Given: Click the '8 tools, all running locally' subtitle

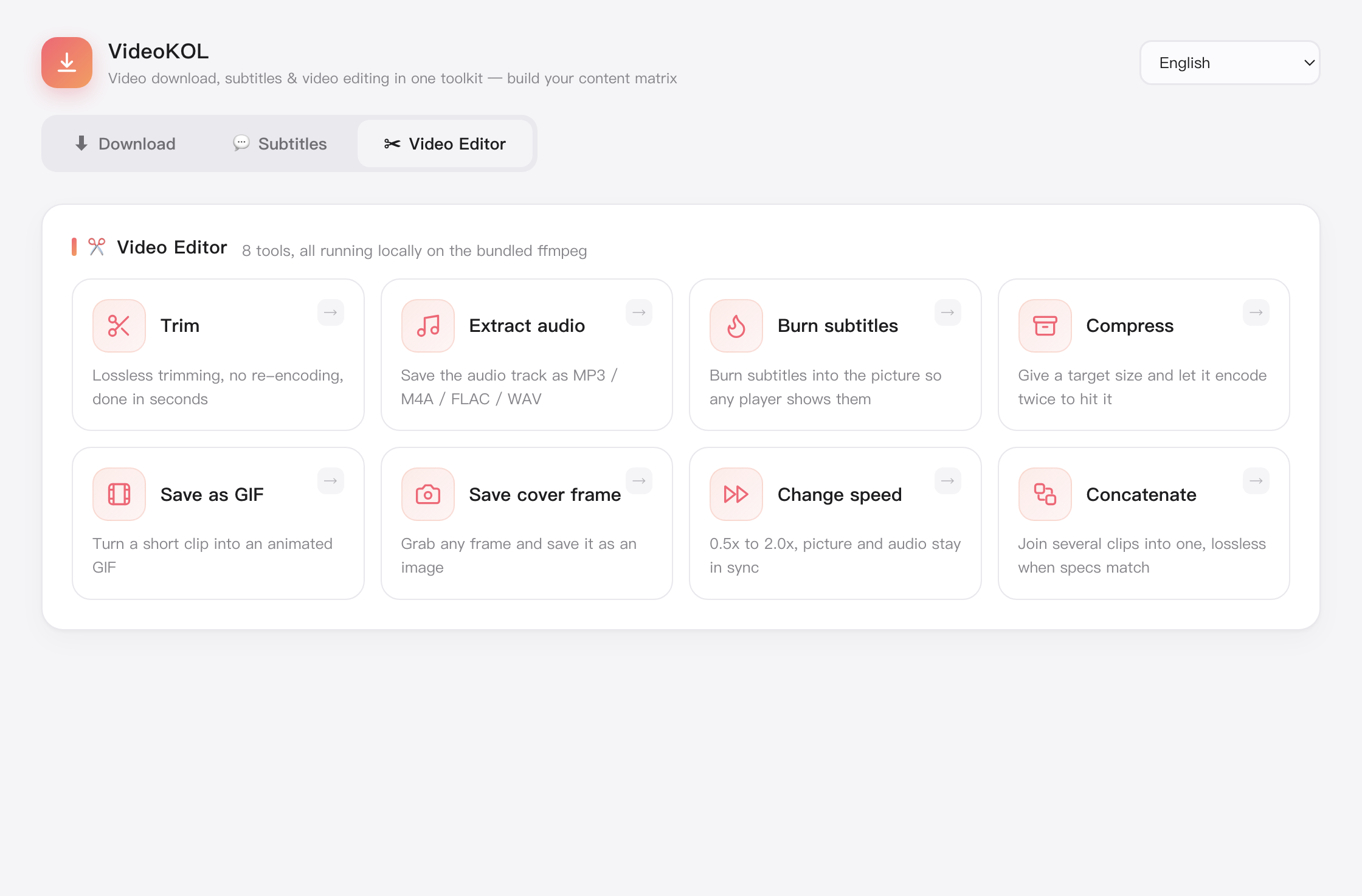Looking at the screenshot, I should tap(415, 250).
